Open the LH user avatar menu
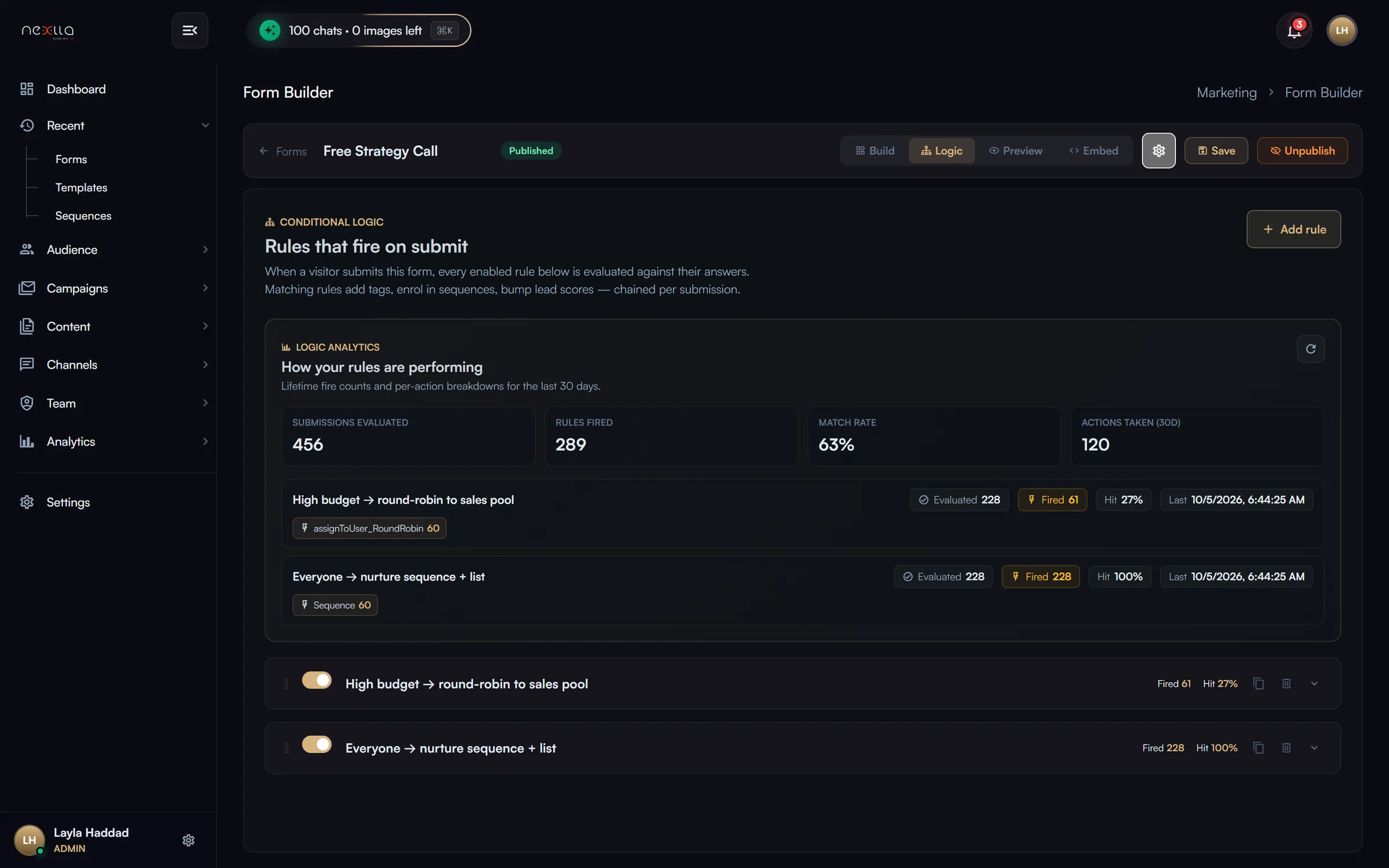1389x868 pixels. (1342, 30)
